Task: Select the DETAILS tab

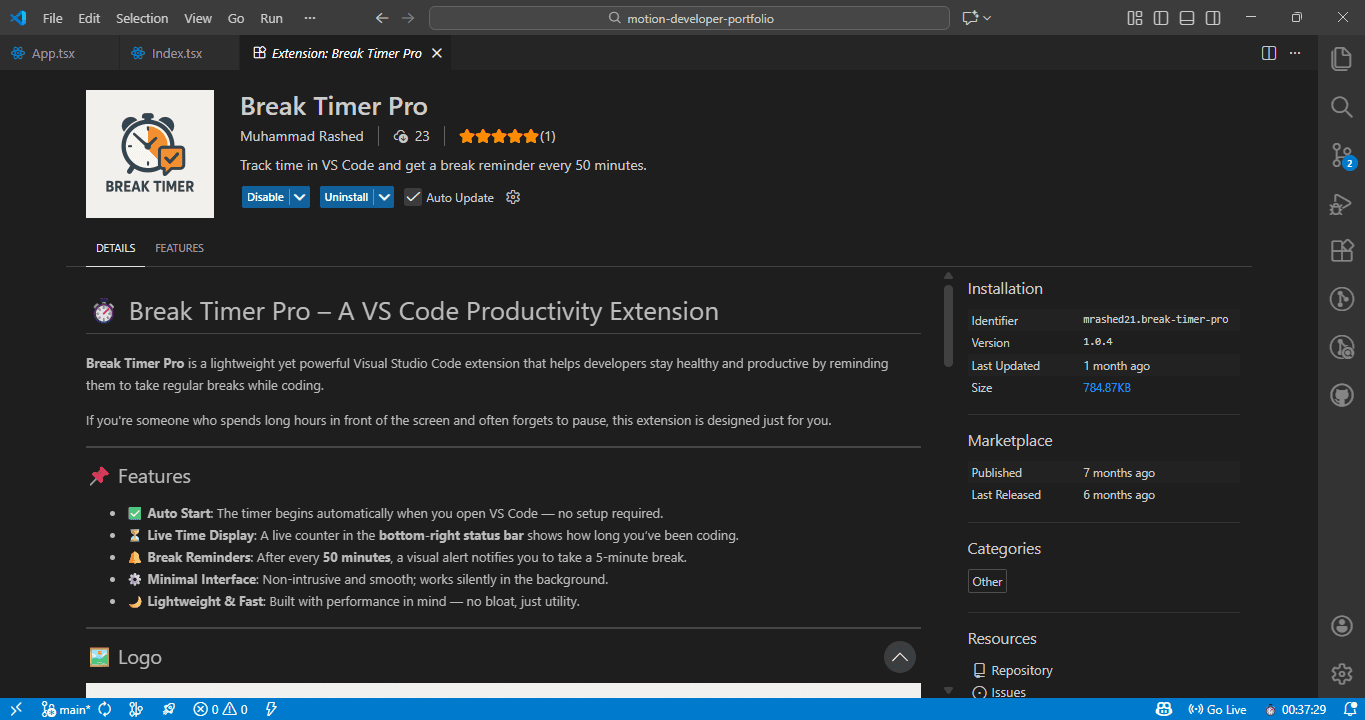Action: click(116, 248)
